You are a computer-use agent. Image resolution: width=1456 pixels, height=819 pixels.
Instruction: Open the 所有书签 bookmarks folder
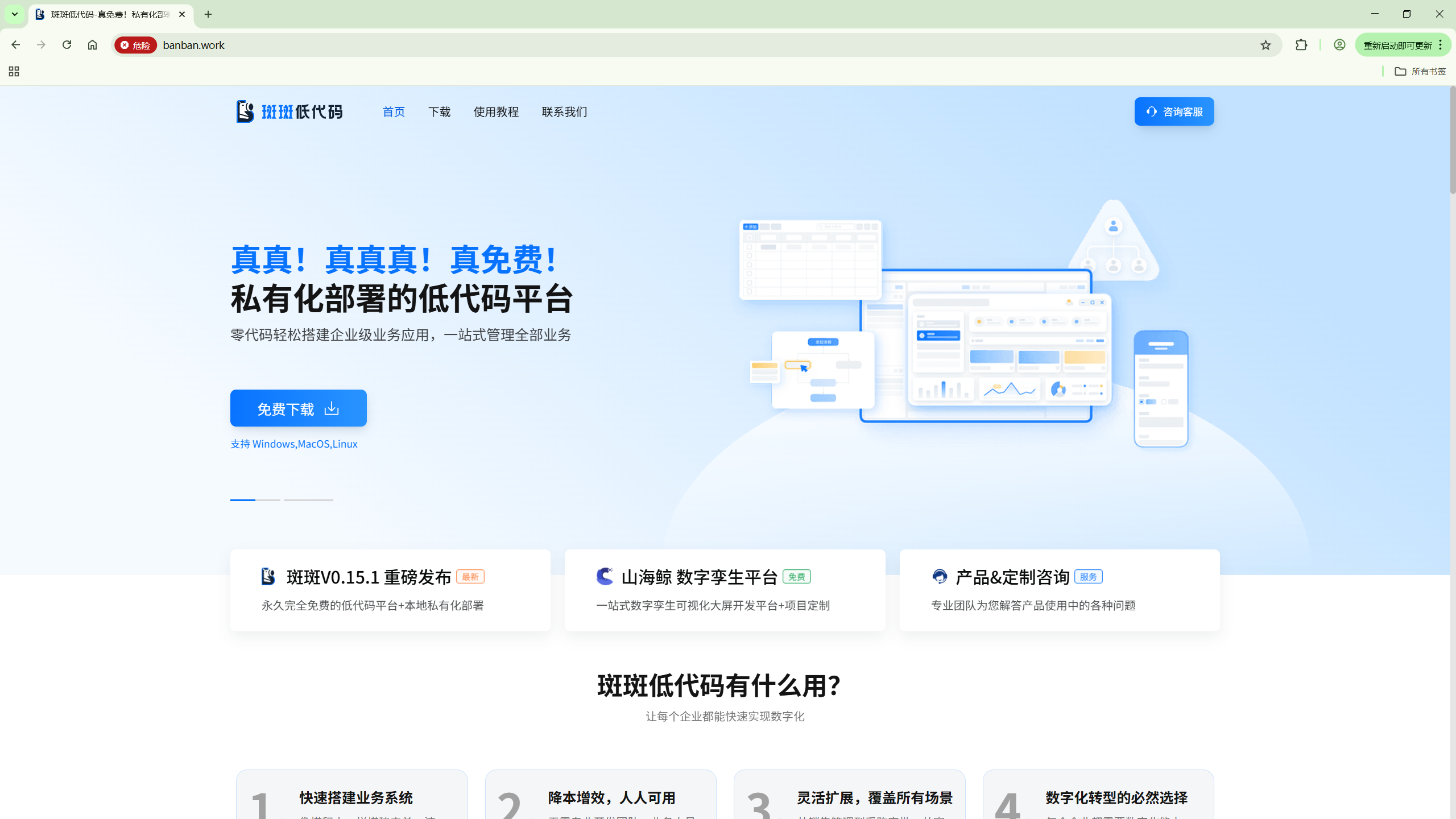[x=1420, y=72]
